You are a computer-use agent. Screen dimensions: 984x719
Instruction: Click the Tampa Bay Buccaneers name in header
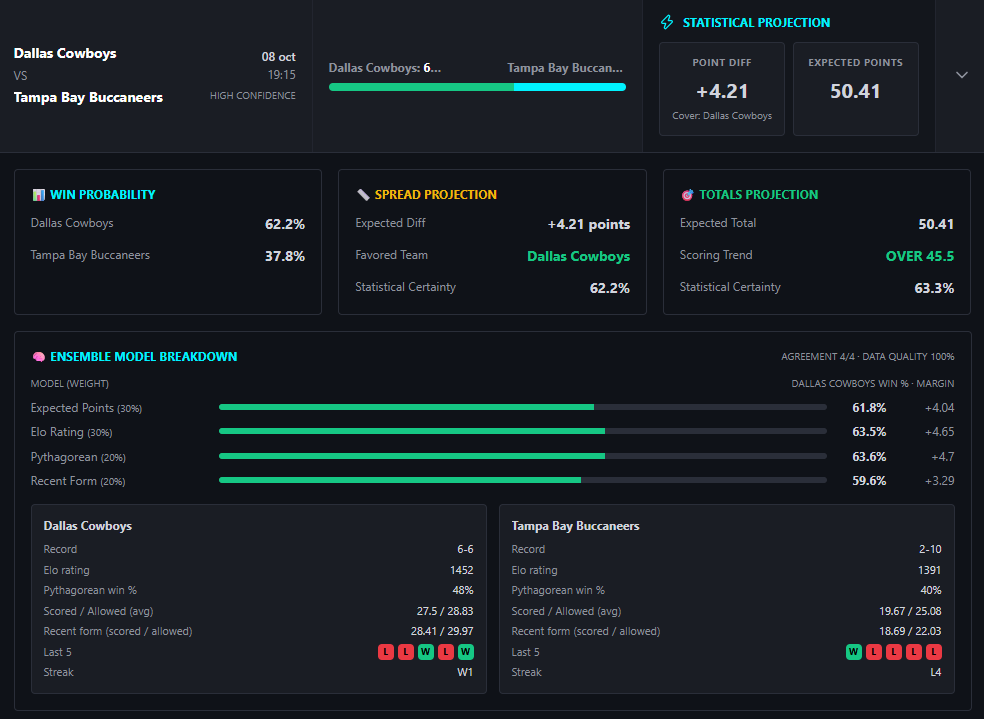pyautogui.click(x=88, y=97)
